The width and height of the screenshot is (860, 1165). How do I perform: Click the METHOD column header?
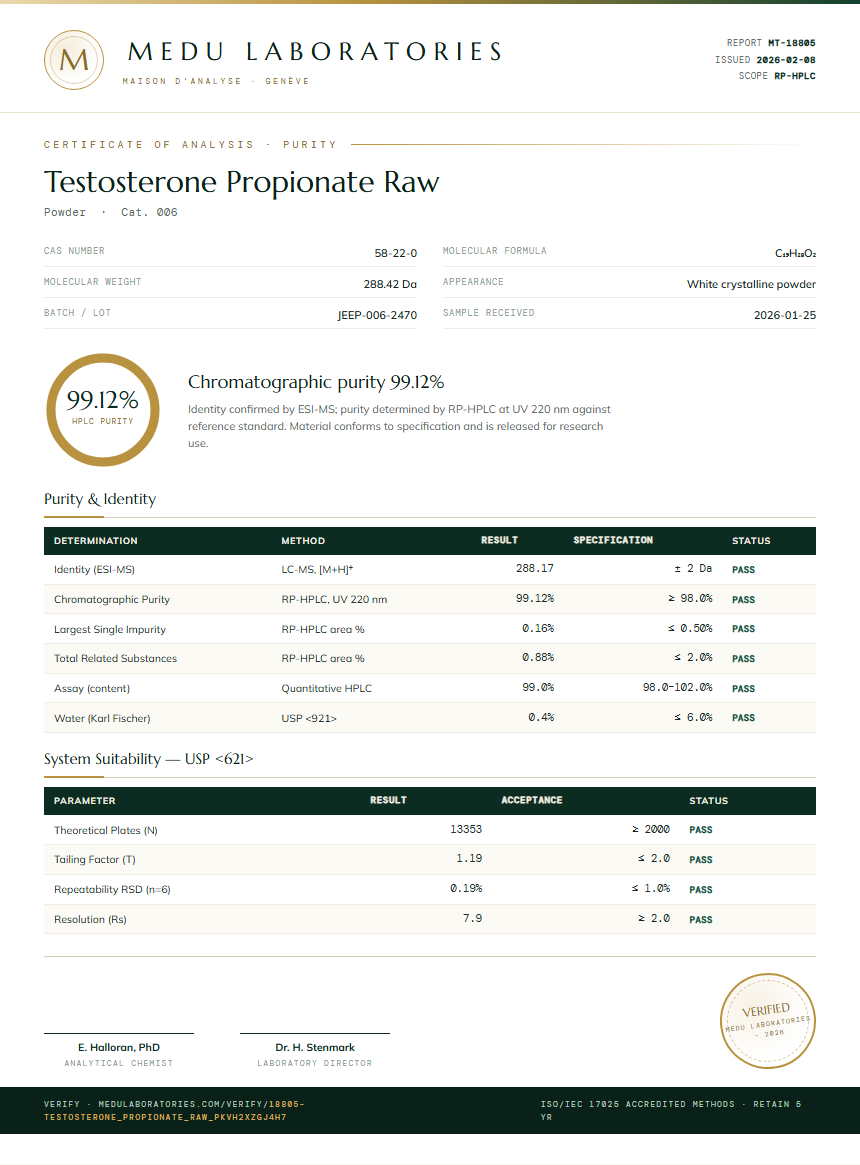[303, 541]
